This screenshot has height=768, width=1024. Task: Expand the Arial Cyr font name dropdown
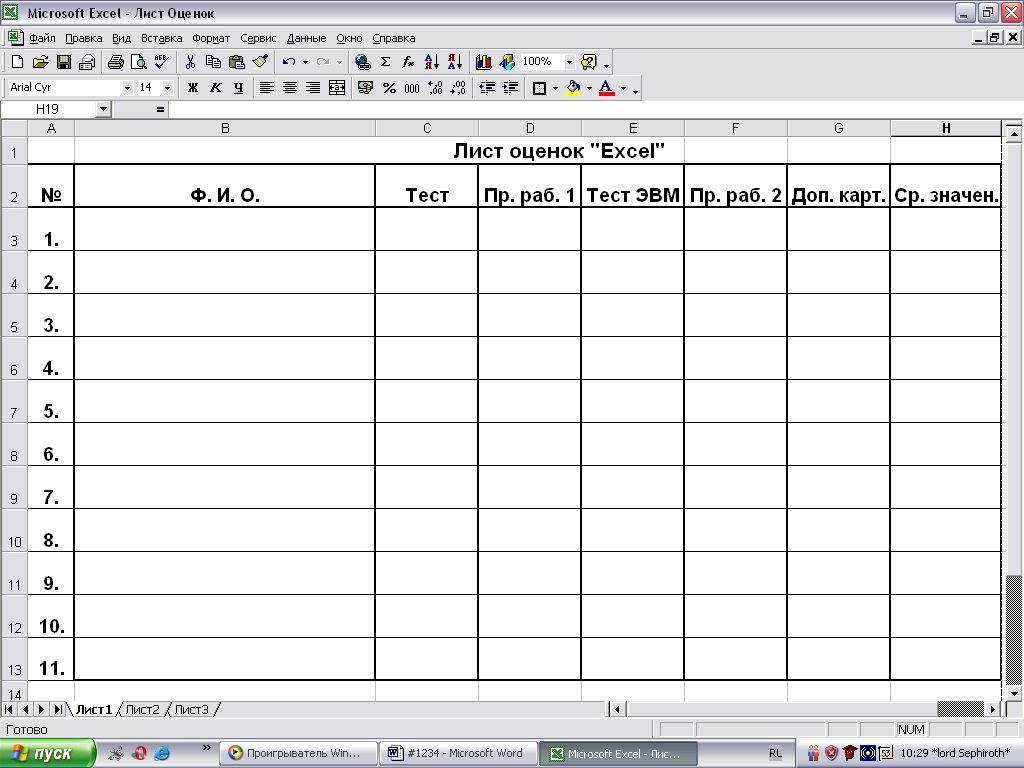(x=127, y=88)
